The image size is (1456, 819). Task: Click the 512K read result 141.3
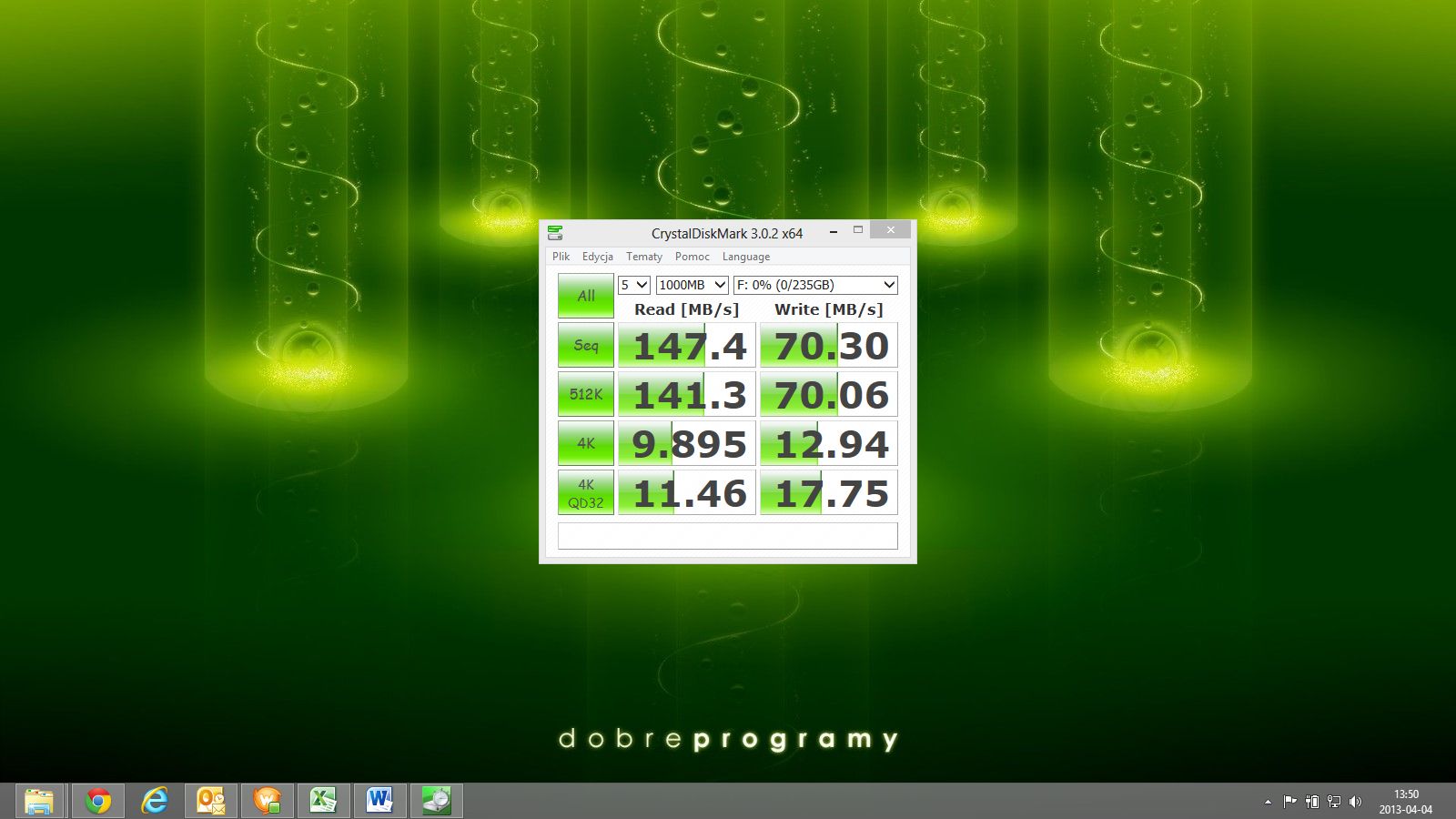687,395
